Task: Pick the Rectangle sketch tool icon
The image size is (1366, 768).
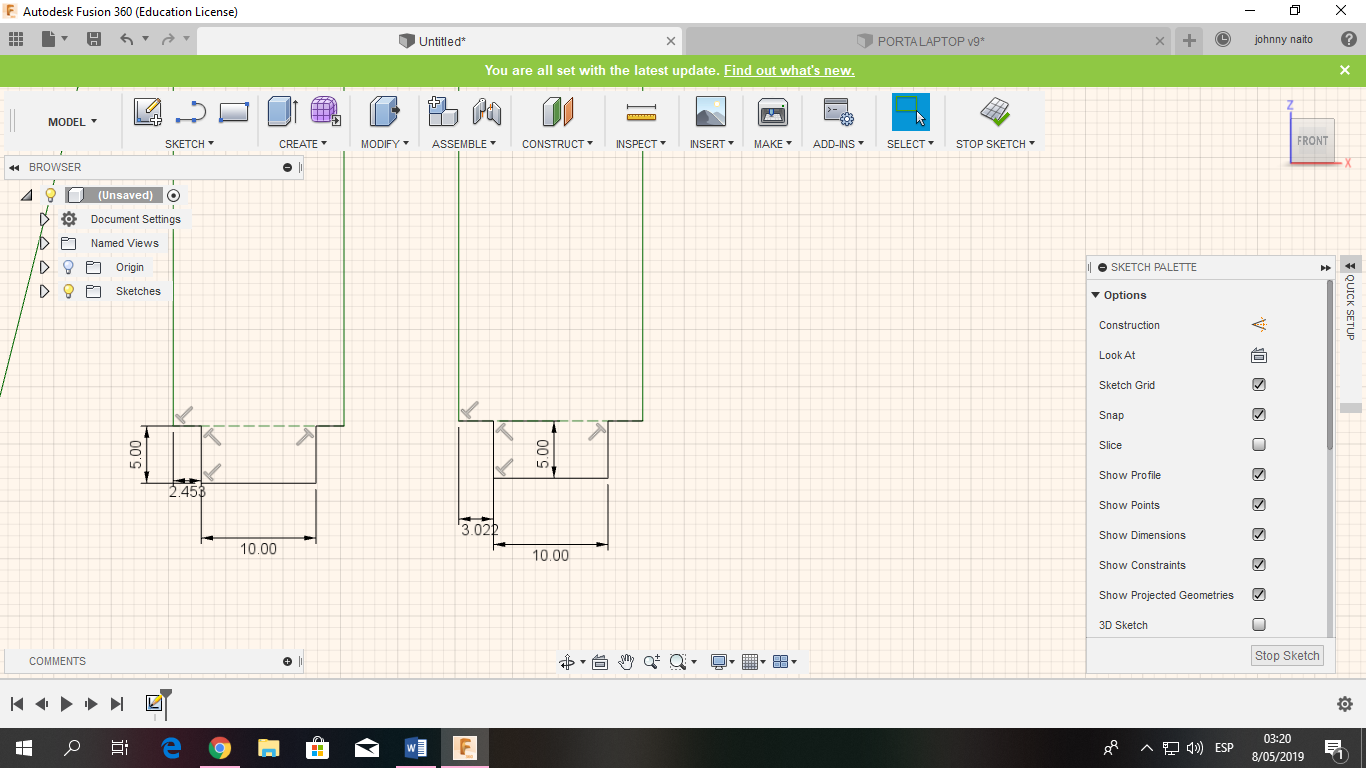Action: tap(233, 112)
